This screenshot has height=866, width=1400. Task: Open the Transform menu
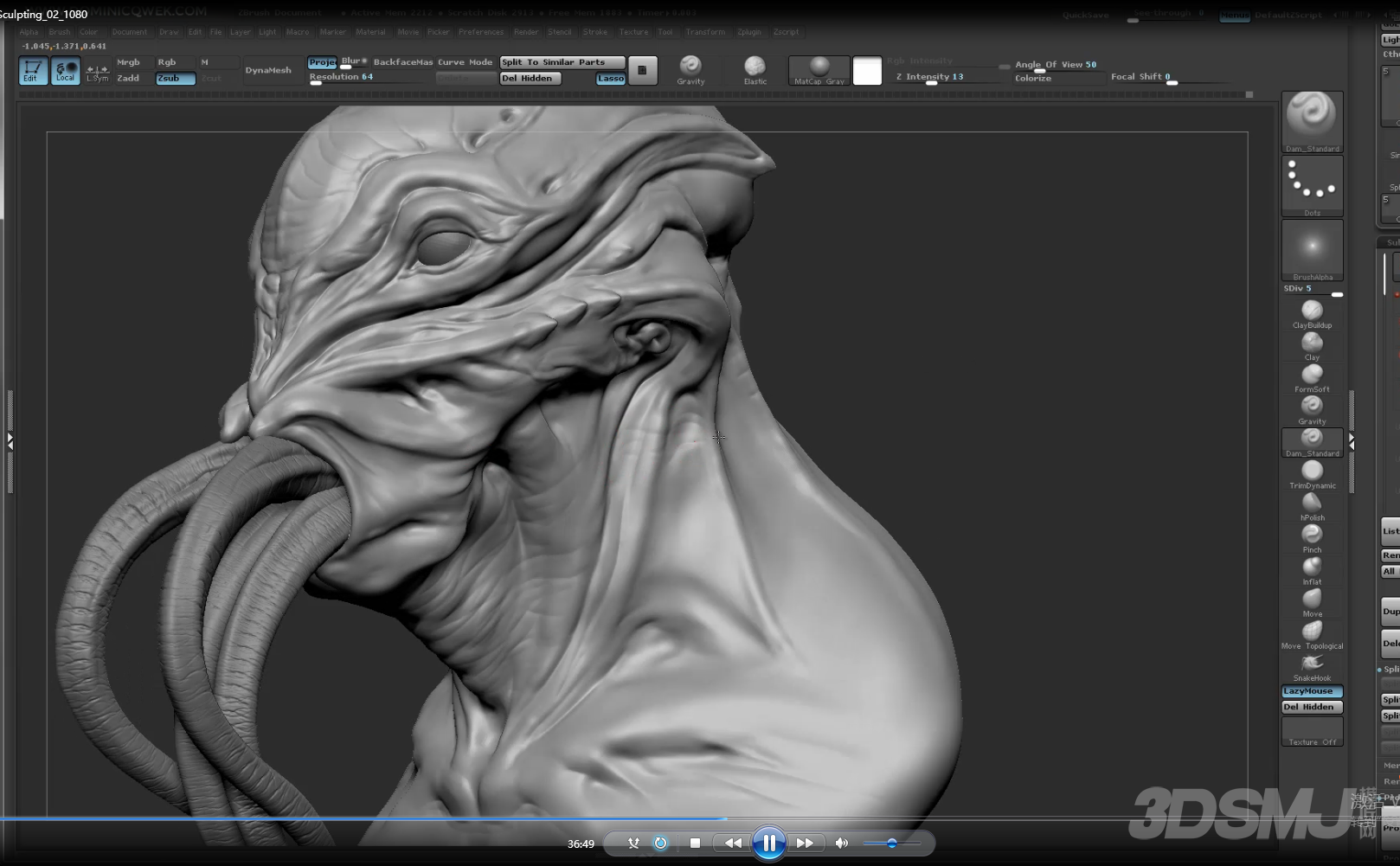705,32
